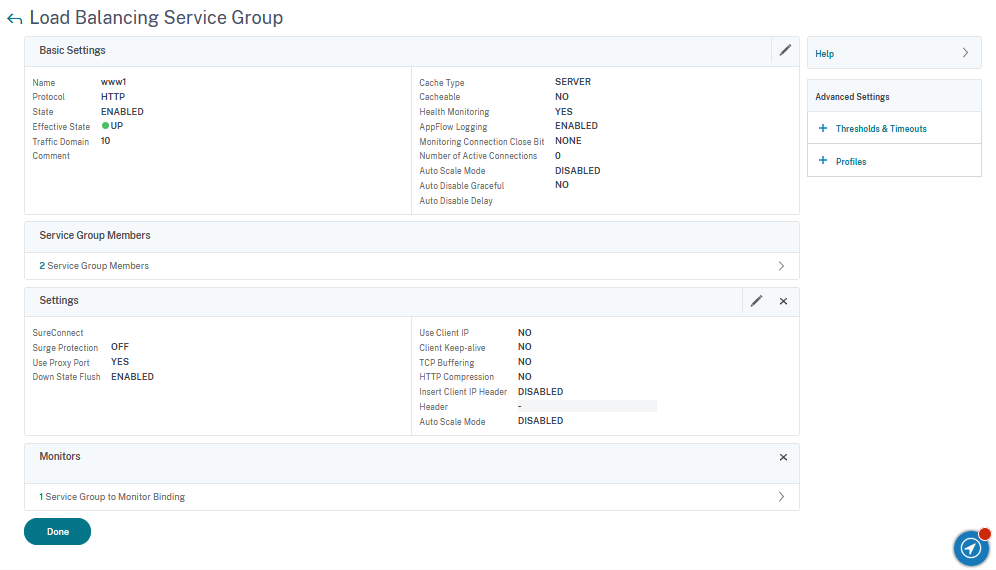Add Profiles advanced setting
The height and width of the screenshot is (570, 996).
(851, 161)
